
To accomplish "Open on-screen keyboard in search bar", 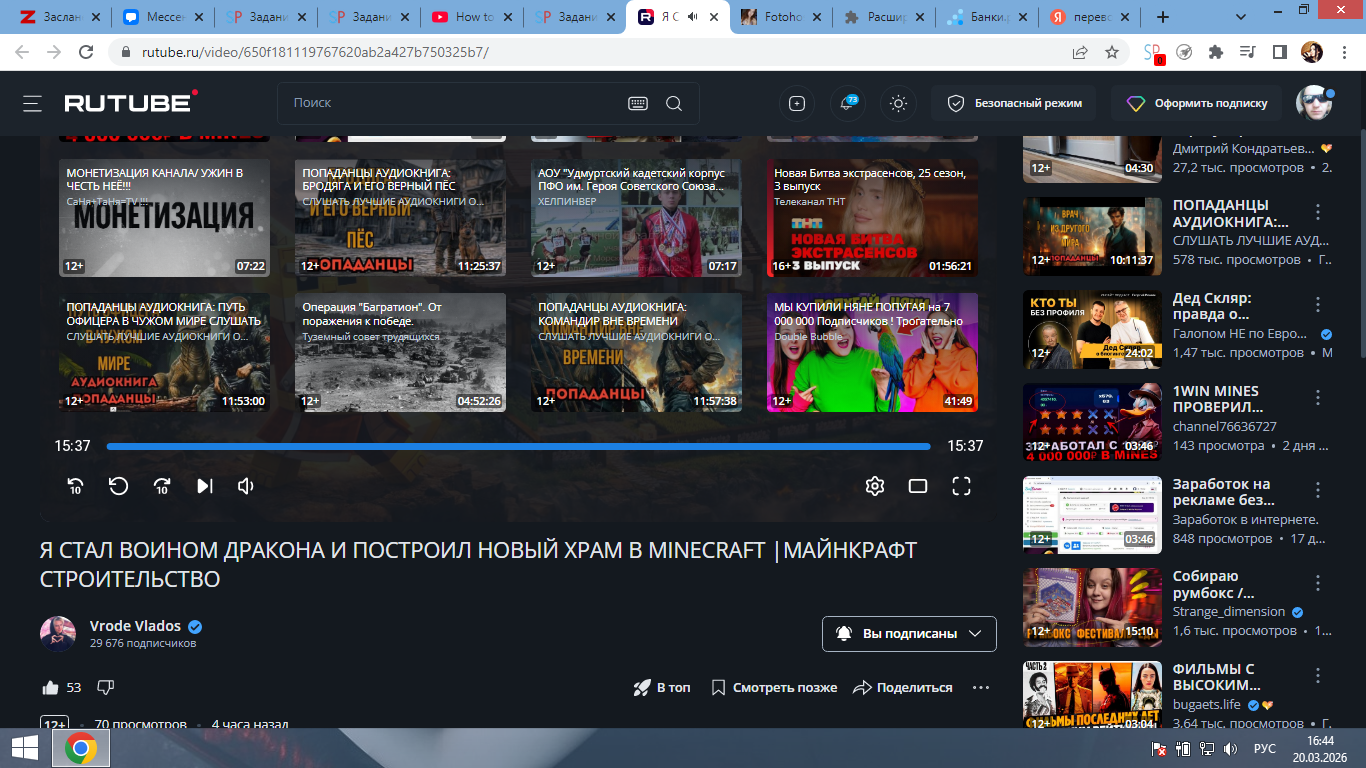I will (x=637, y=103).
